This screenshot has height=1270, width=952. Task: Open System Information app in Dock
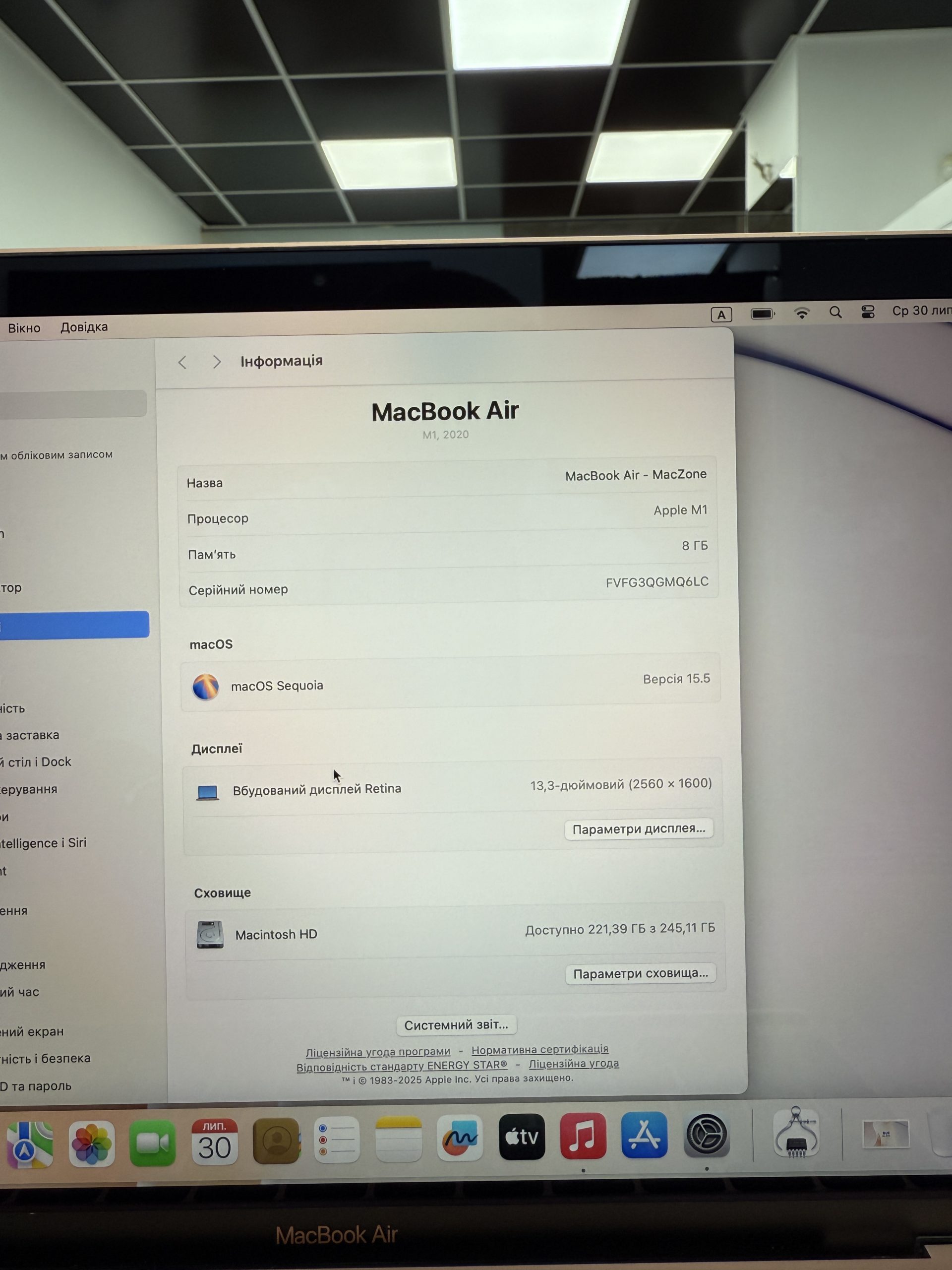pos(796,1133)
